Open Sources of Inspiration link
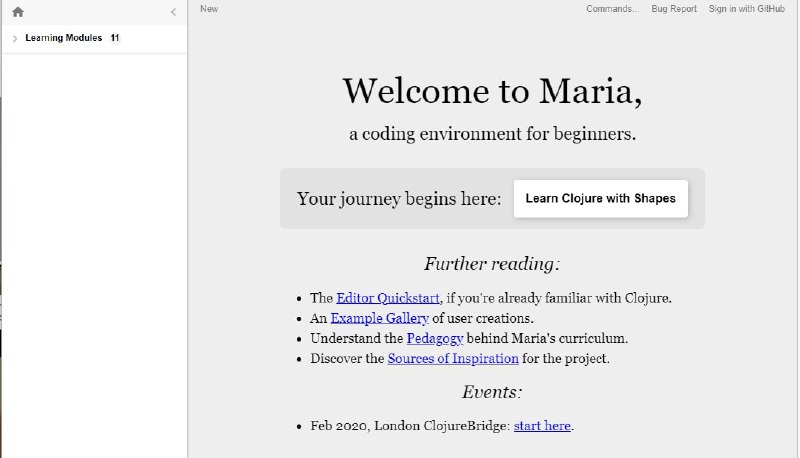Viewport: 800px width, 458px height. (x=453, y=359)
